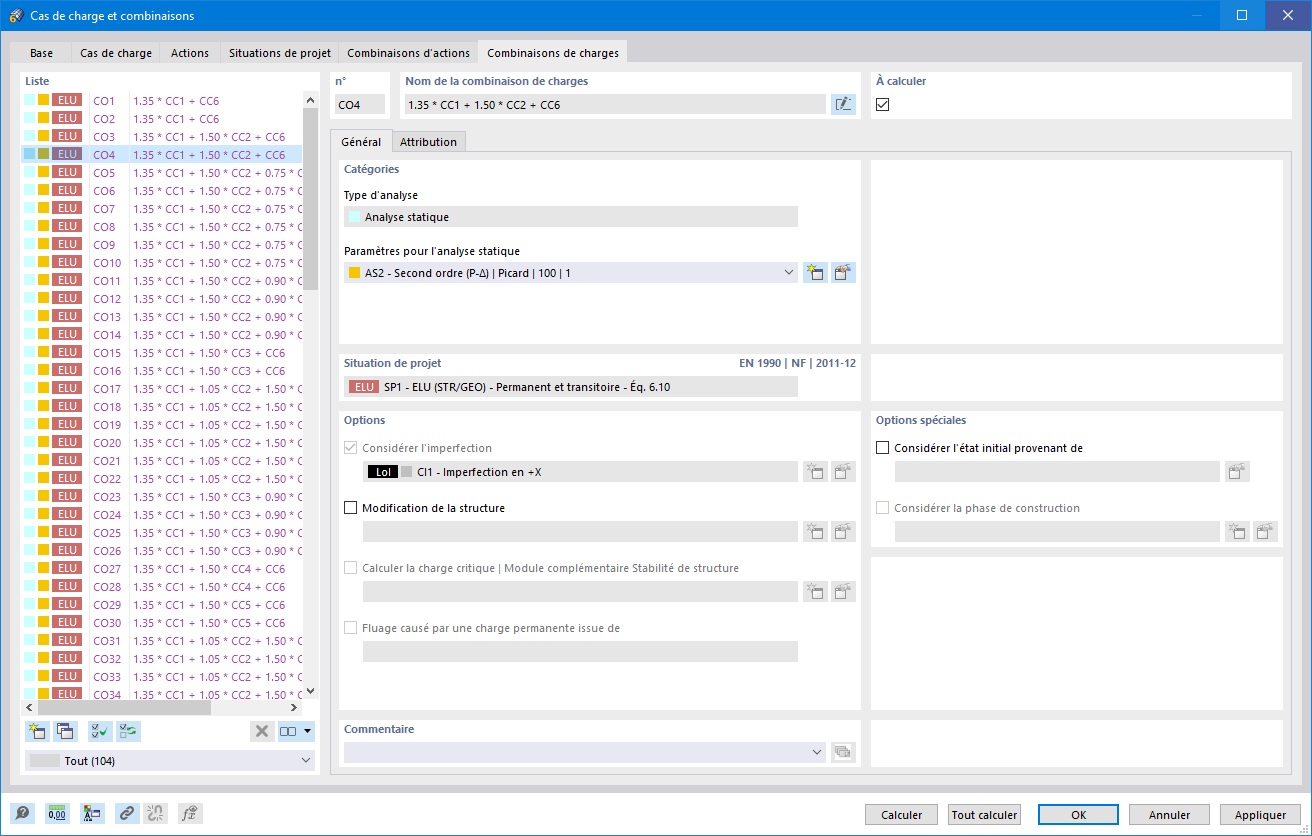The width and height of the screenshot is (1312, 836).
Task: Click new stability analysis settings icon
Action: (x=815, y=592)
